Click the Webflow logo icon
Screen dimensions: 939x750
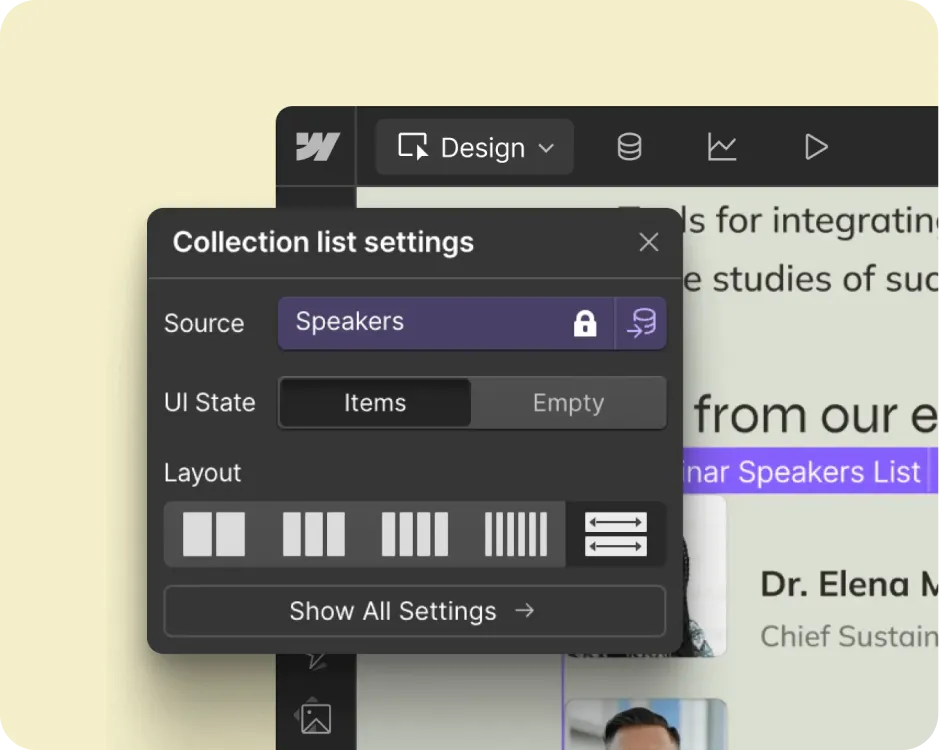point(317,147)
